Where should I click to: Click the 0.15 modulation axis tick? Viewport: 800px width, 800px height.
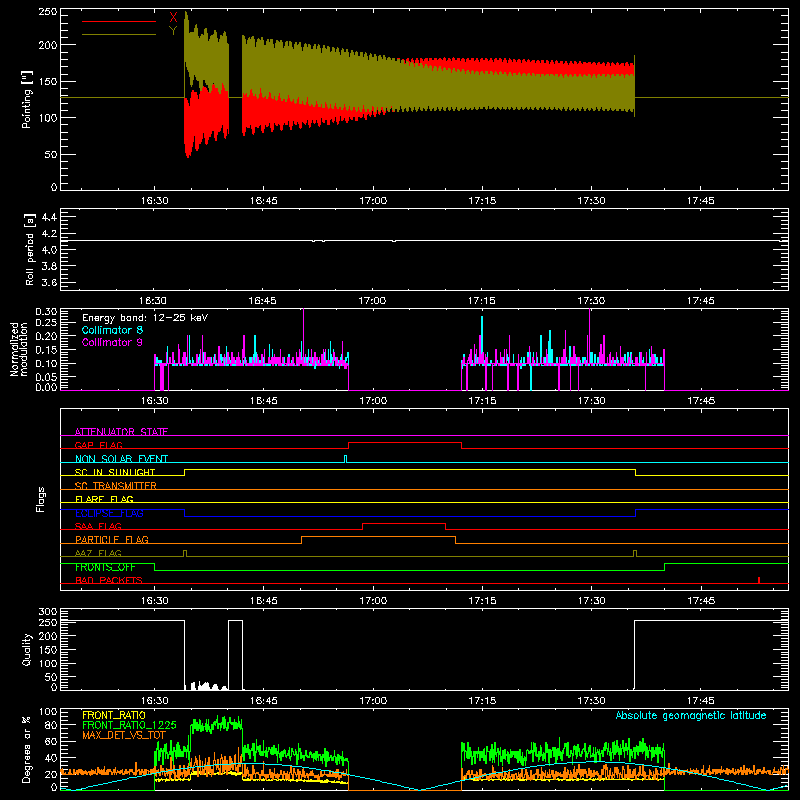click(x=46, y=349)
